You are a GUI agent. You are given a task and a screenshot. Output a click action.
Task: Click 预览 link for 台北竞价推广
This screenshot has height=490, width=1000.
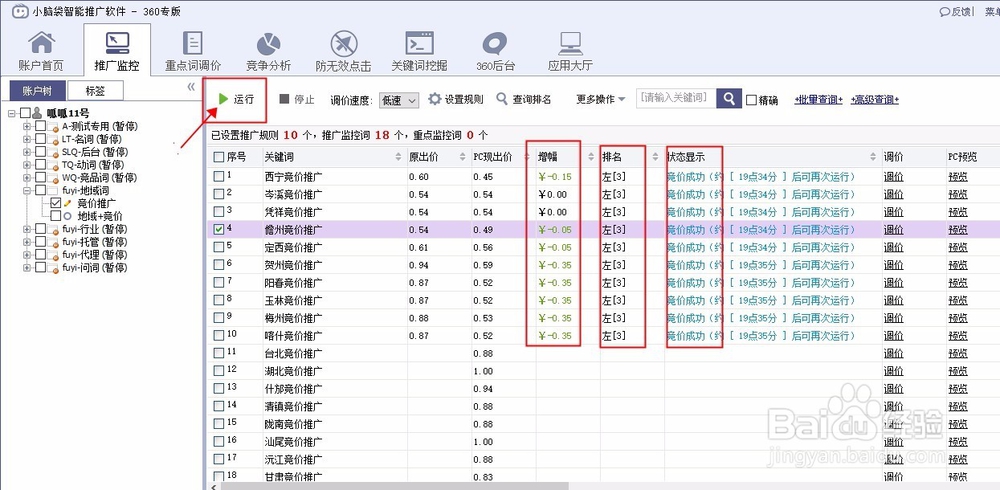[x=958, y=353]
